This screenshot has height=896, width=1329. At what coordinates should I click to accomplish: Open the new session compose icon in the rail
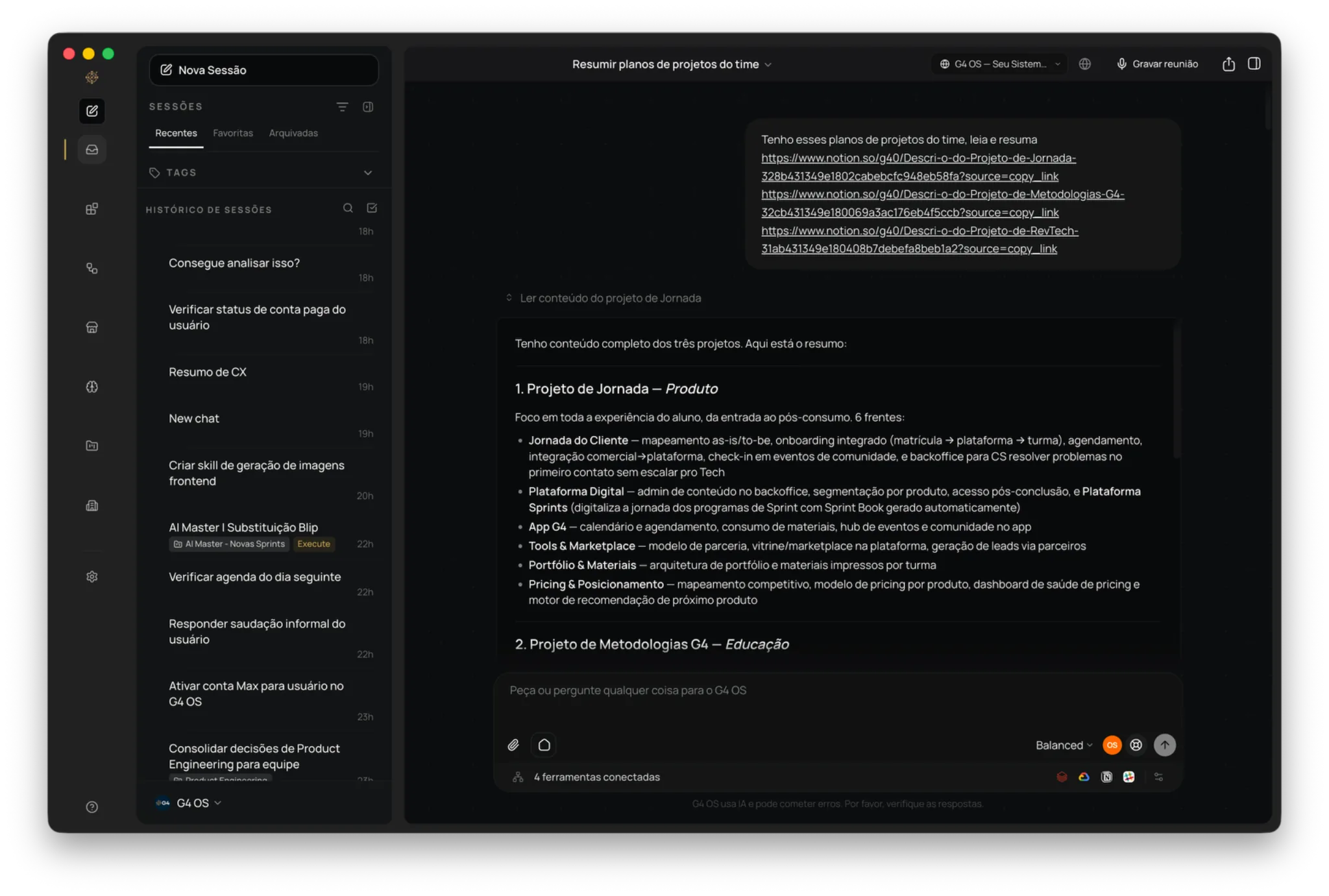tap(92, 111)
